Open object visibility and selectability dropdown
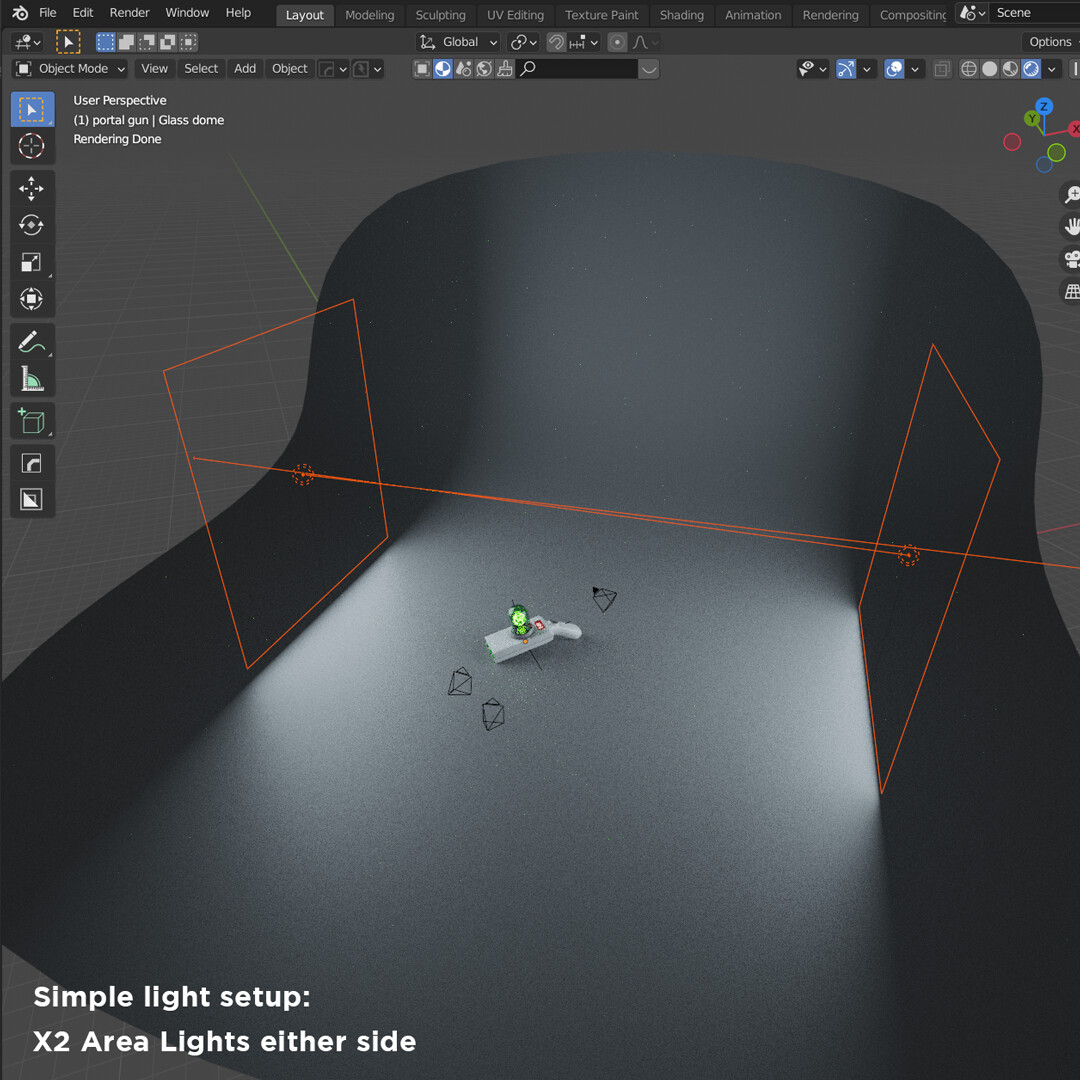This screenshot has height=1080, width=1080. click(x=812, y=69)
